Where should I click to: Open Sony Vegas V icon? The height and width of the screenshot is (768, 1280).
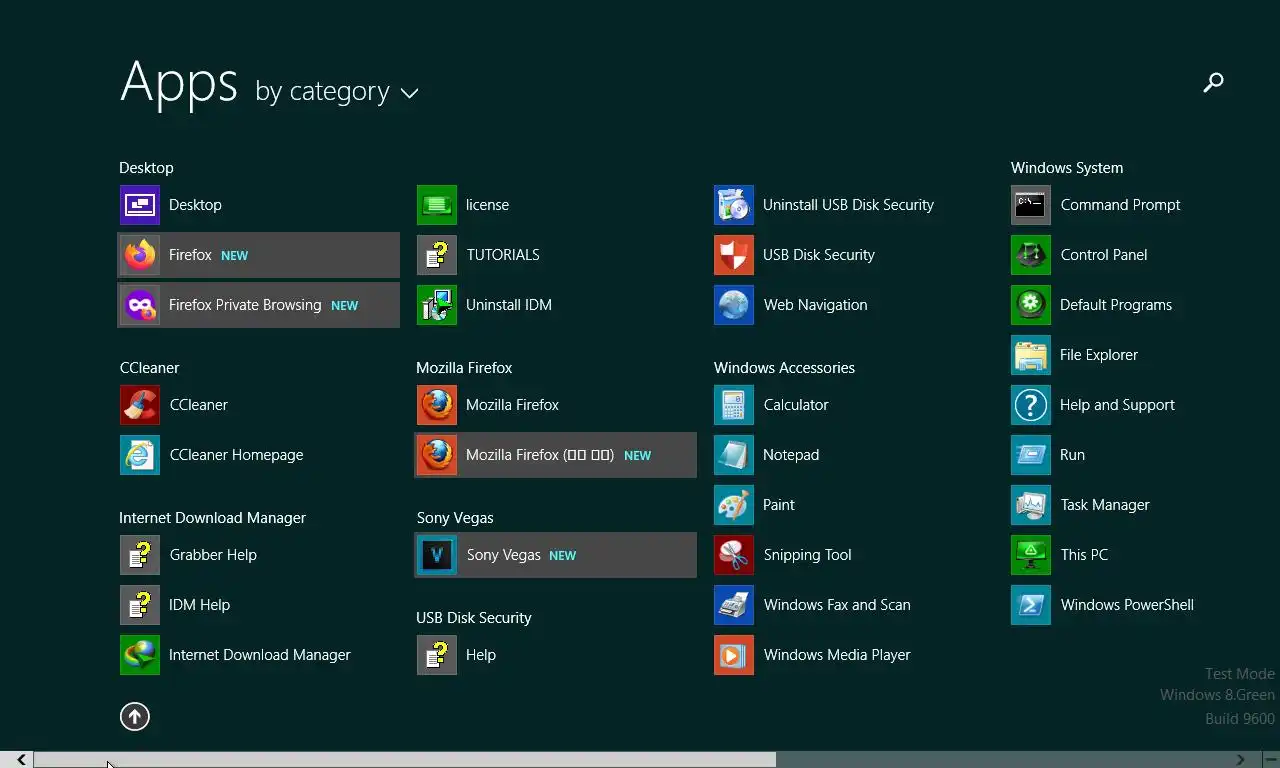pyautogui.click(x=437, y=555)
